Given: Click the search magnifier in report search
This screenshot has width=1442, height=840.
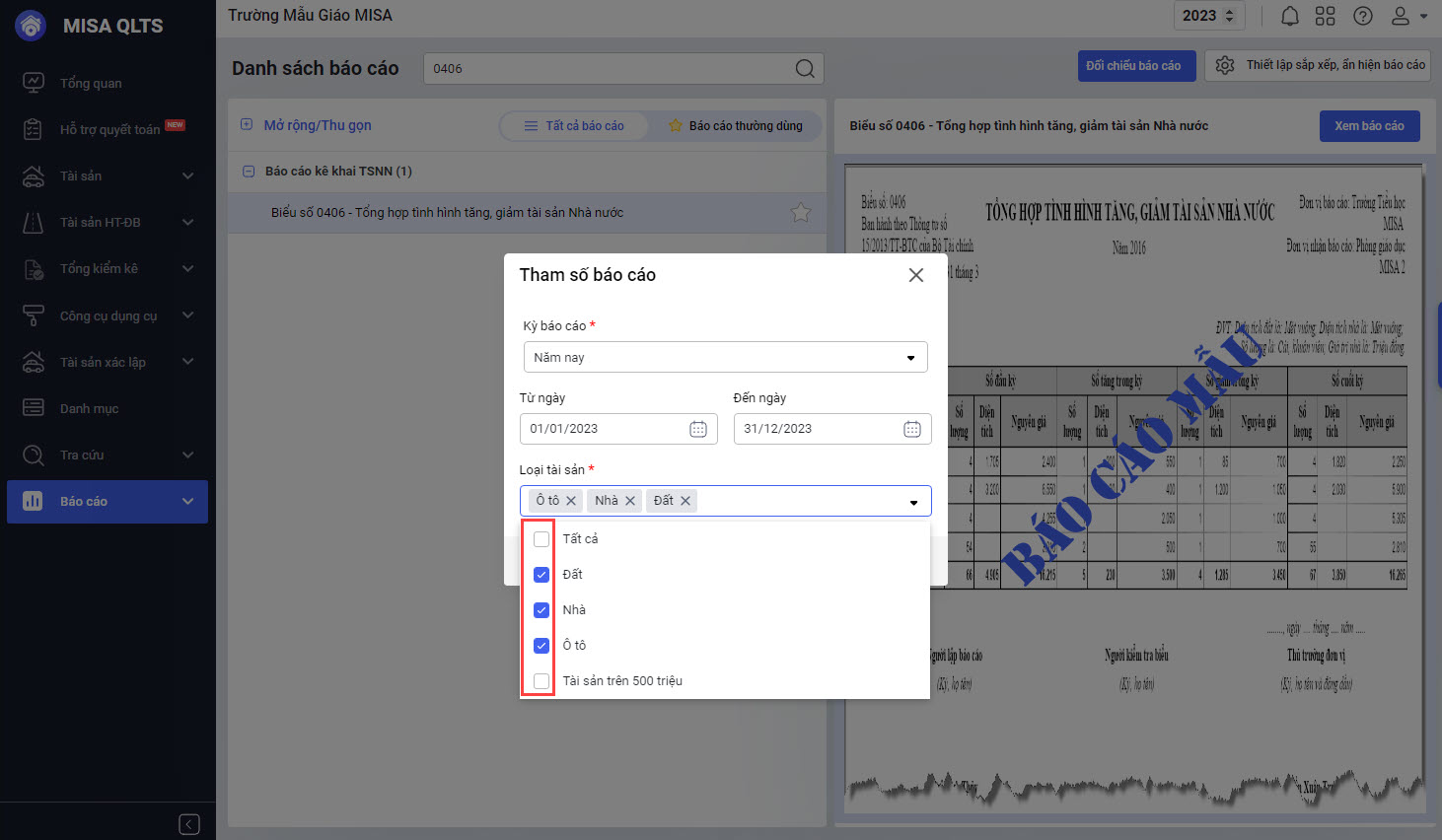Looking at the screenshot, I should coord(805,68).
